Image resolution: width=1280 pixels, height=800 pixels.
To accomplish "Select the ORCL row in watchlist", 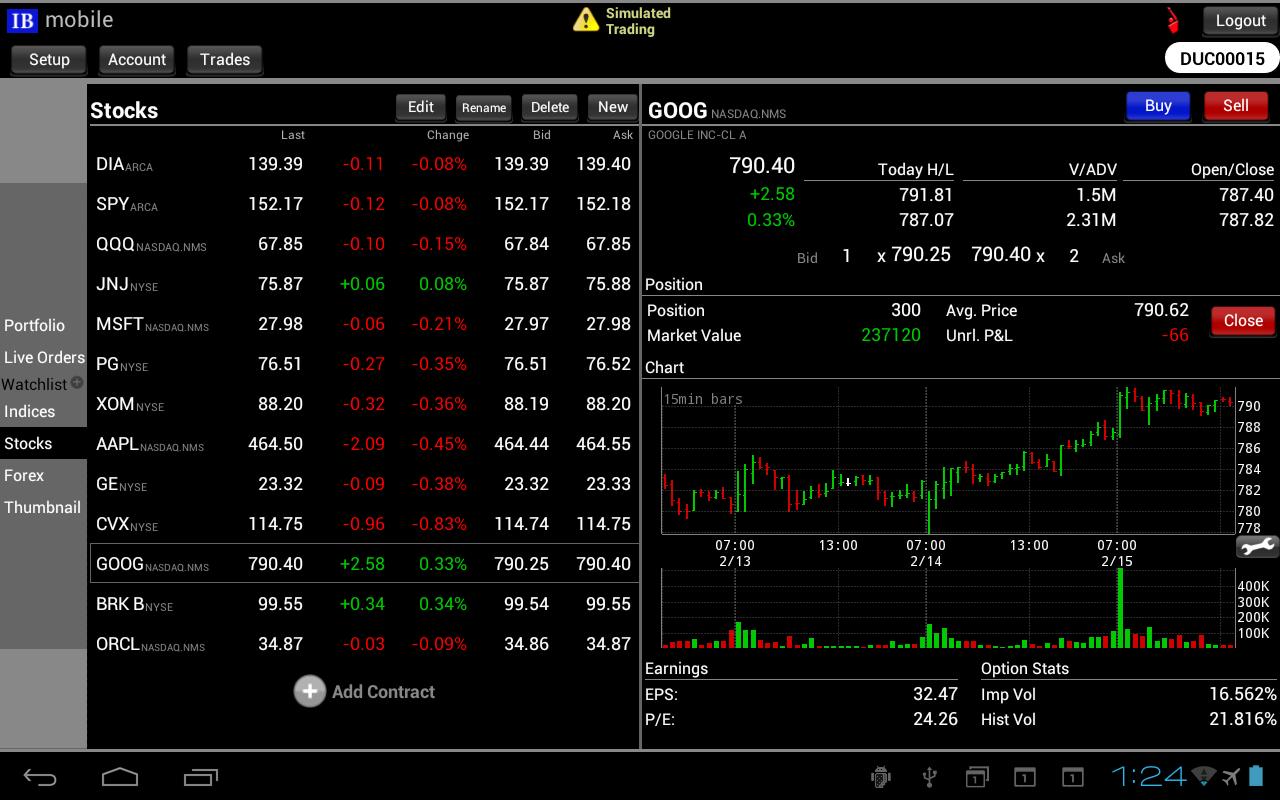I will pos(364,644).
